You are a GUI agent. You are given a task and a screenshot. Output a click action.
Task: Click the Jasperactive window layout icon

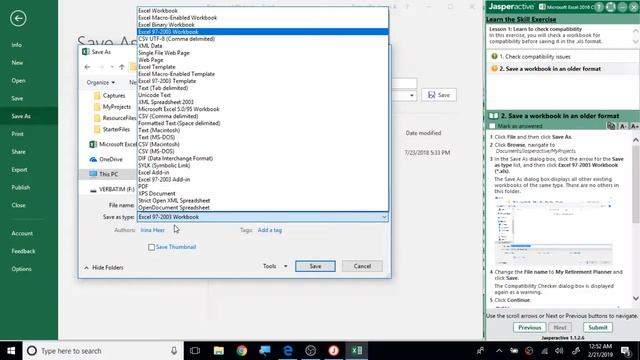click(x=610, y=7)
